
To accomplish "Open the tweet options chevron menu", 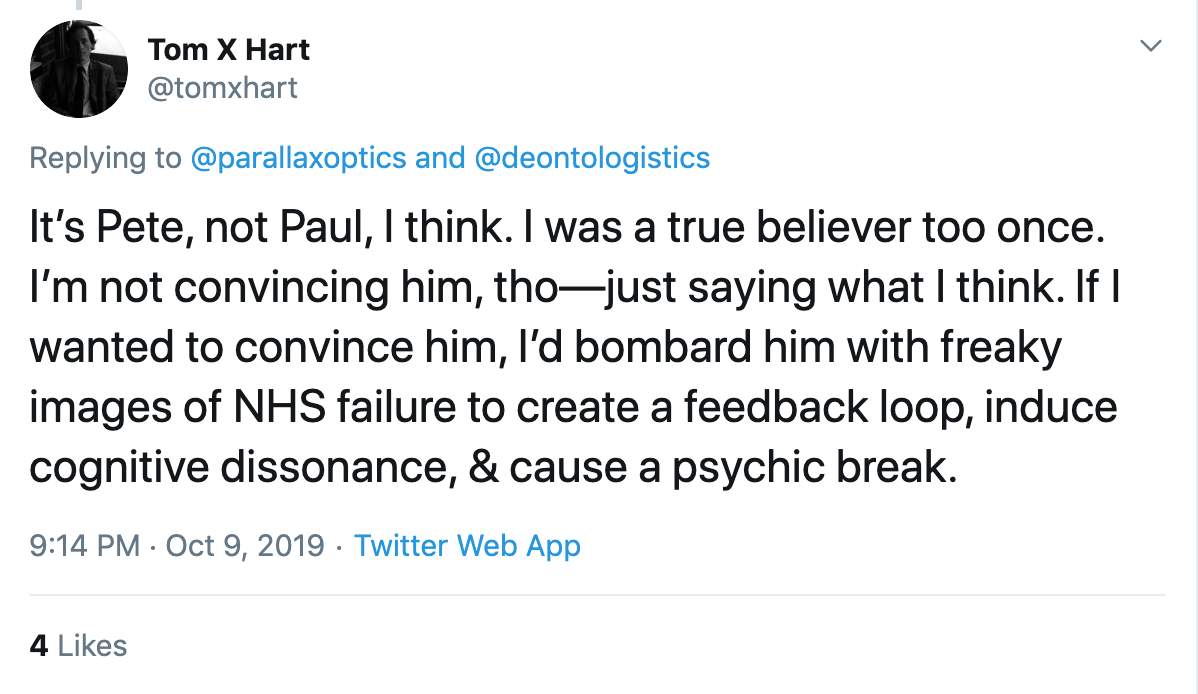I will click(x=1152, y=46).
